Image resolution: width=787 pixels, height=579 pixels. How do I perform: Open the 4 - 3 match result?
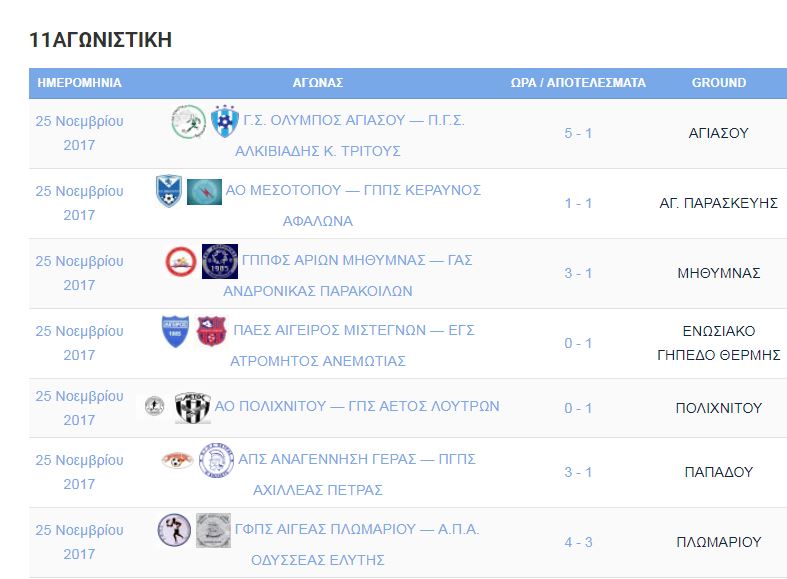tap(578, 542)
